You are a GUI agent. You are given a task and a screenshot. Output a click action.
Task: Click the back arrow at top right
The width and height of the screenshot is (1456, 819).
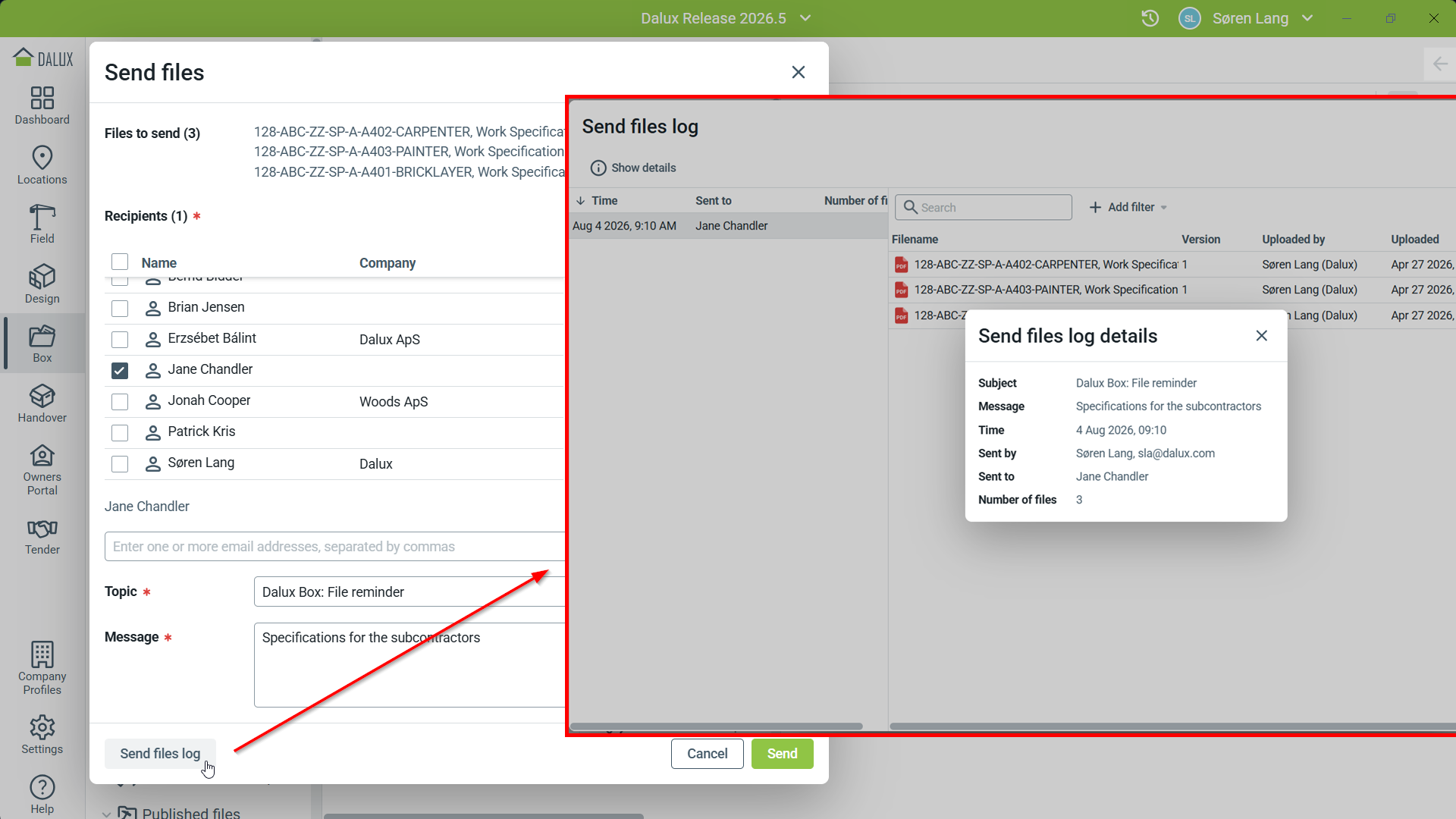tap(1440, 64)
